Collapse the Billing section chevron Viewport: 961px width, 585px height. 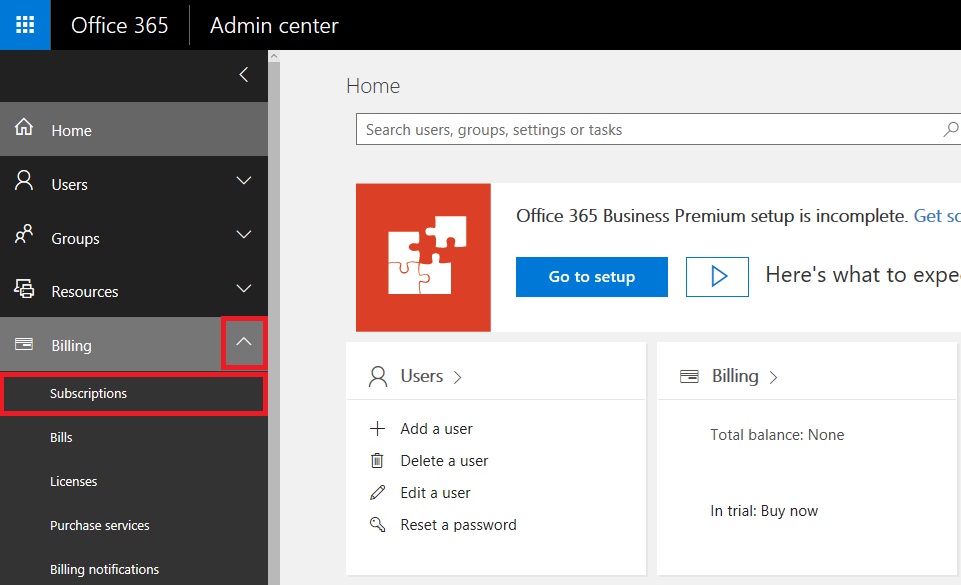pos(244,344)
